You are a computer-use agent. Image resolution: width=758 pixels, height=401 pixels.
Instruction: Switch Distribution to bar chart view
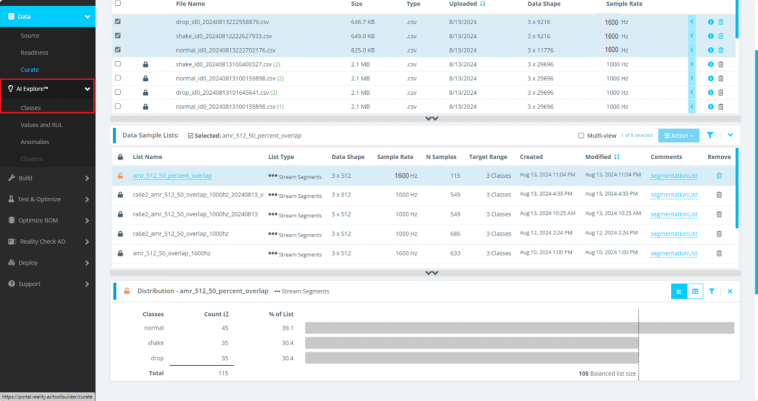pyautogui.click(x=679, y=291)
